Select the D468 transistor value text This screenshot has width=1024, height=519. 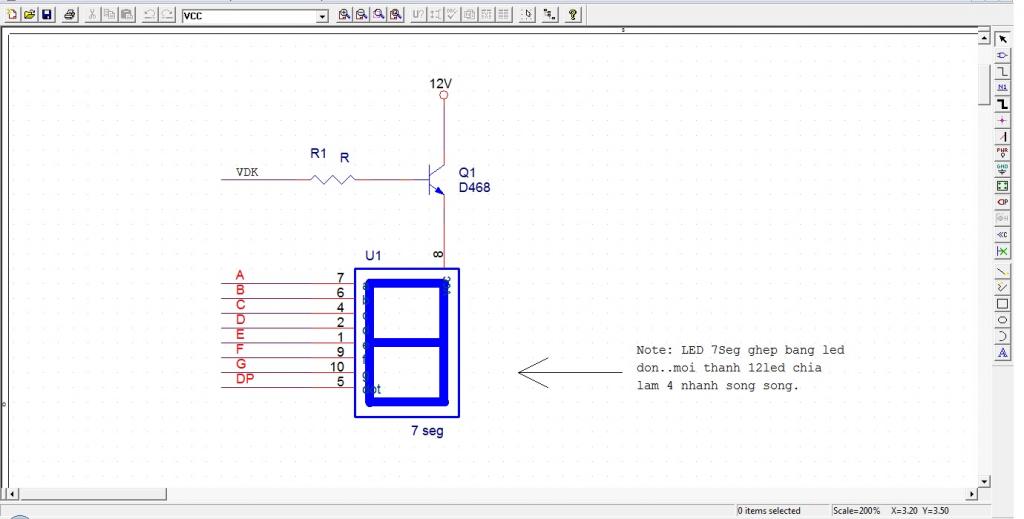[474, 187]
